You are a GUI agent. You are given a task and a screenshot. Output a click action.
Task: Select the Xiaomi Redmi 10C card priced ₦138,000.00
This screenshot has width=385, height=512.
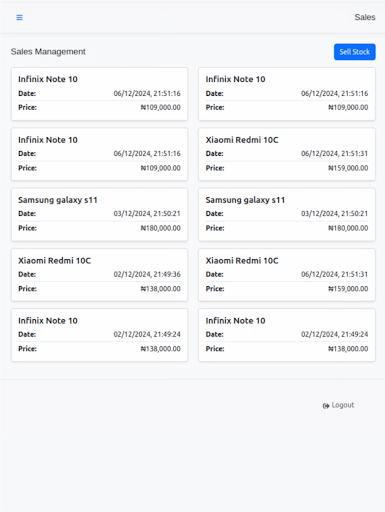click(99, 275)
